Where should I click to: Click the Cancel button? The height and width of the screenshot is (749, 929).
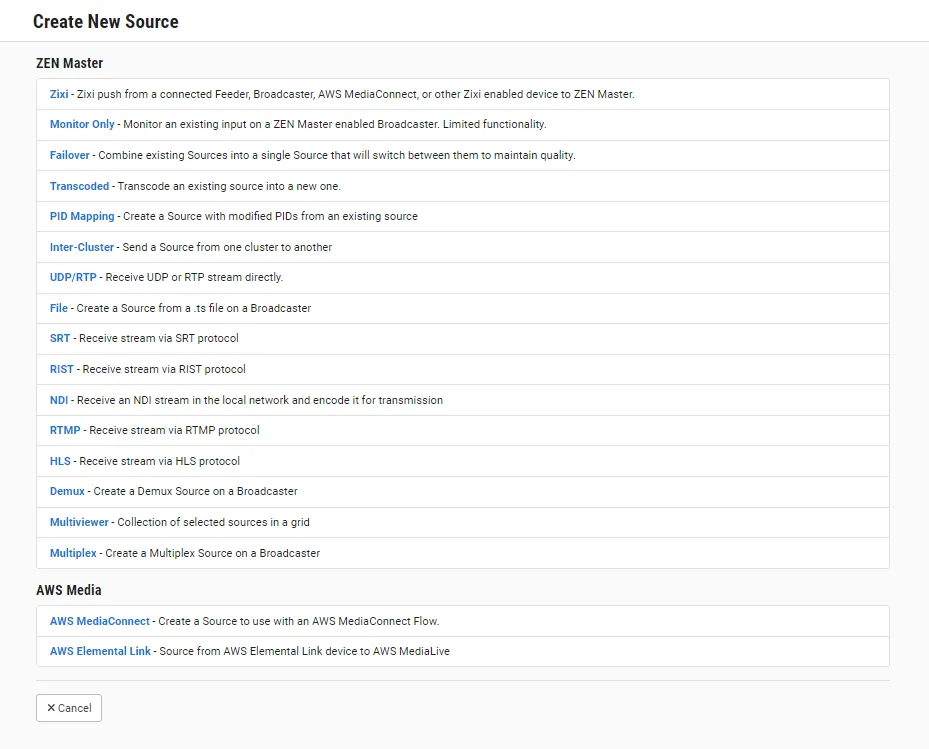[x=69, y=708]
